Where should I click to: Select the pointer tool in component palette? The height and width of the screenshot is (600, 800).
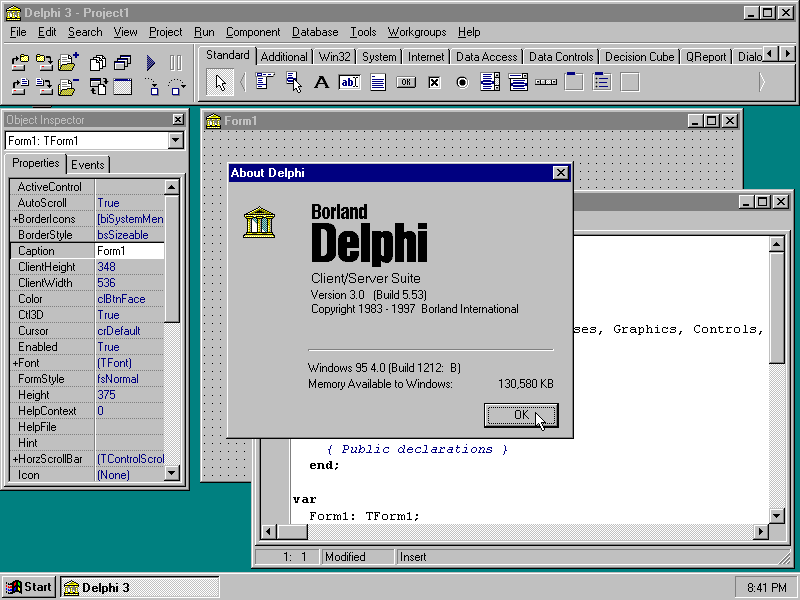[x=220, y=82]
